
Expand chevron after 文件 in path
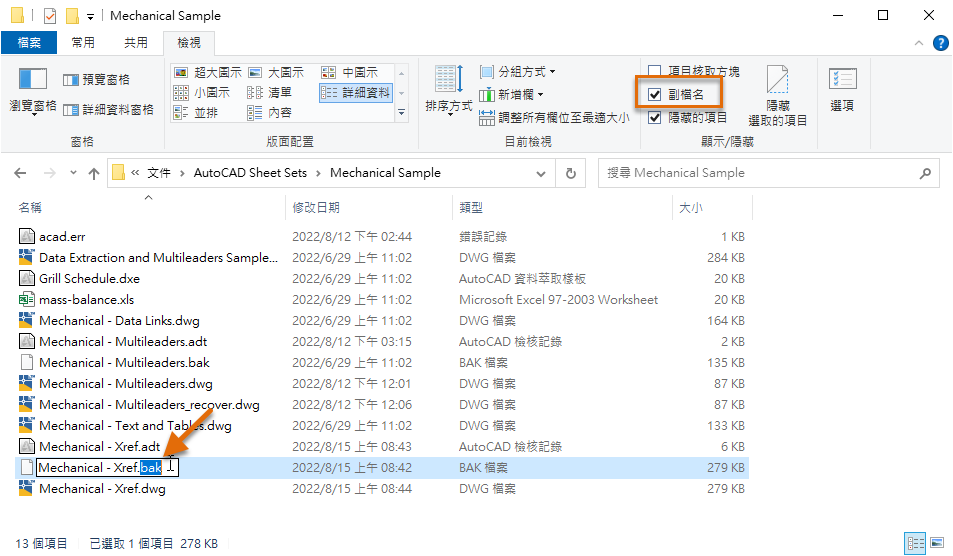coord(182,173)
